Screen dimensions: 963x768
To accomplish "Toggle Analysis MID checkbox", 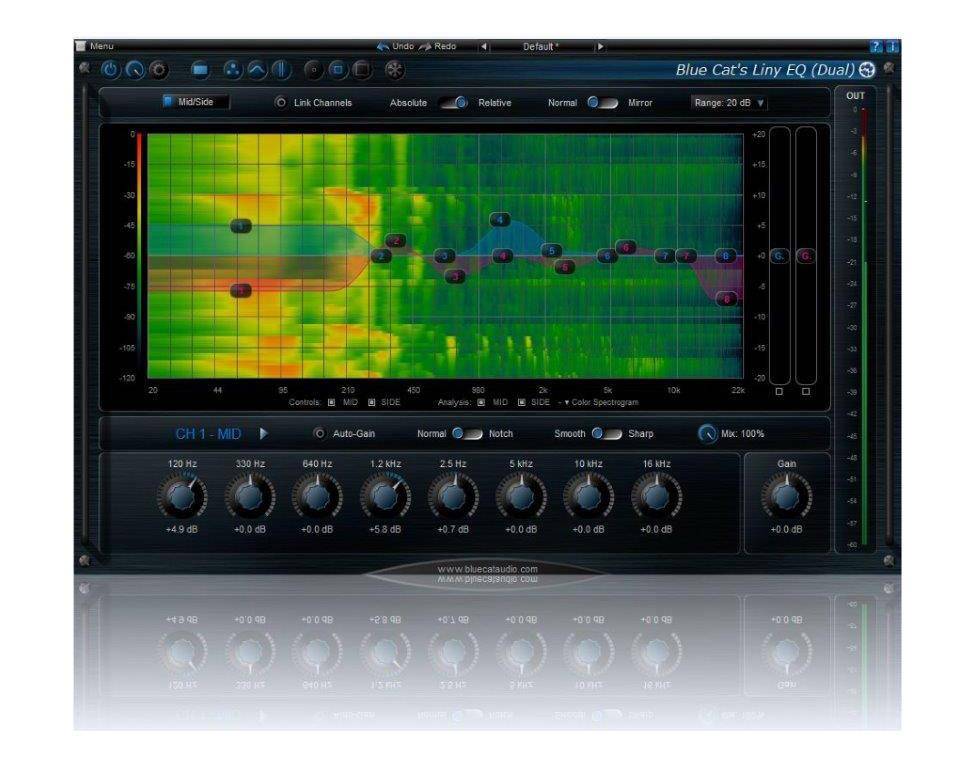I will click(482, 402).
